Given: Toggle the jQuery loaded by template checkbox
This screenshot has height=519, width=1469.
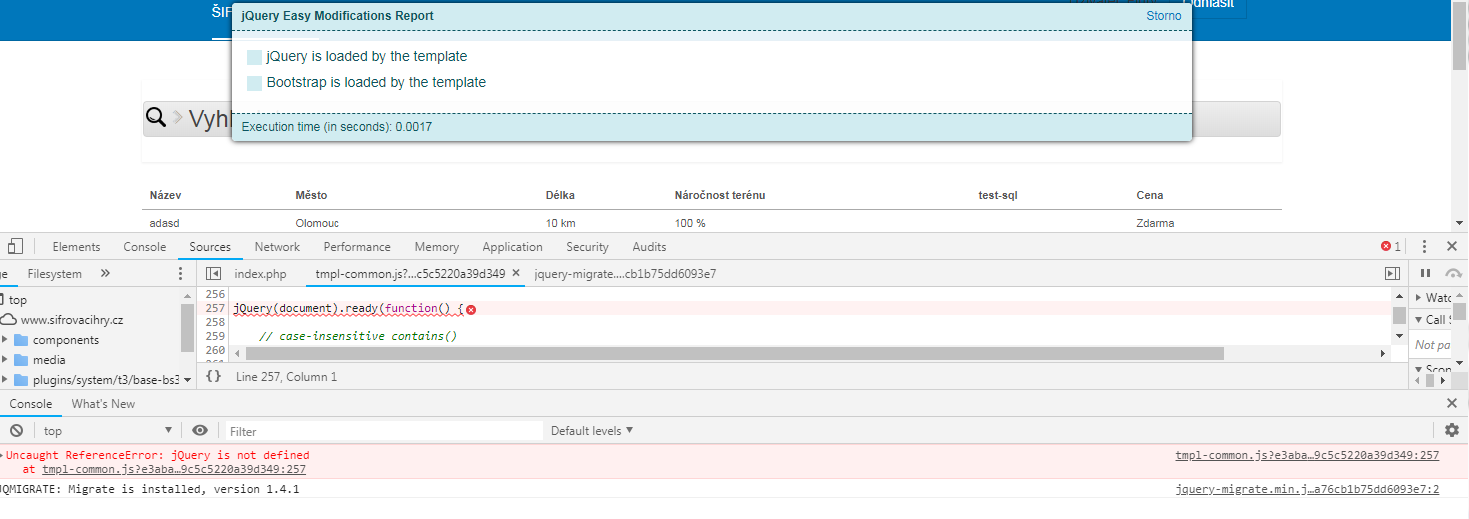Looking at the screenshot, I should (x=254, y=57).
